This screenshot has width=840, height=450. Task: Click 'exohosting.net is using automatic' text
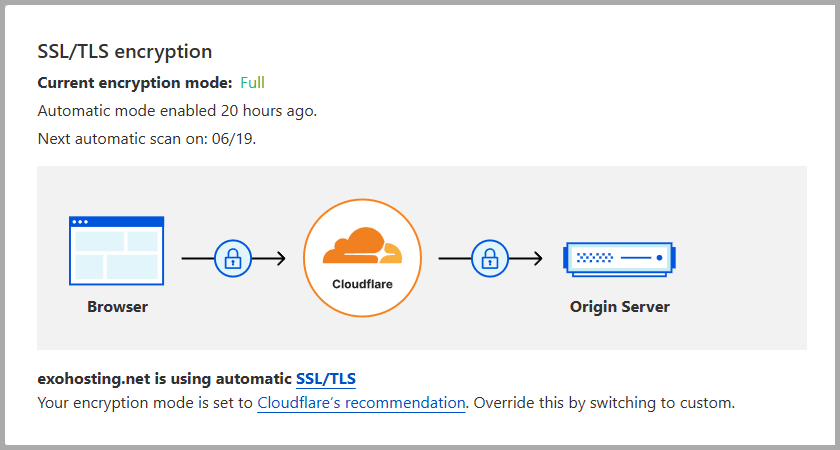164,379
